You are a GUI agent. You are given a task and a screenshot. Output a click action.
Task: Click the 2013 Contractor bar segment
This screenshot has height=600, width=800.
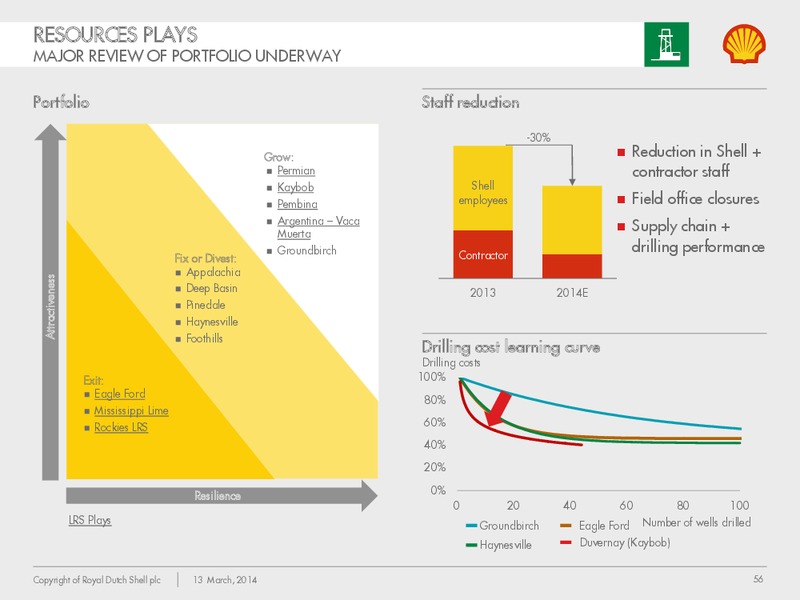pyautogui.click(x=483, y=254)
